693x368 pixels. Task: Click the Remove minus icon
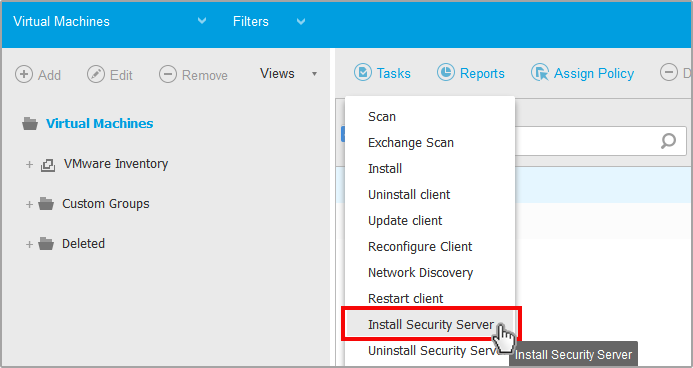[168, 74]
